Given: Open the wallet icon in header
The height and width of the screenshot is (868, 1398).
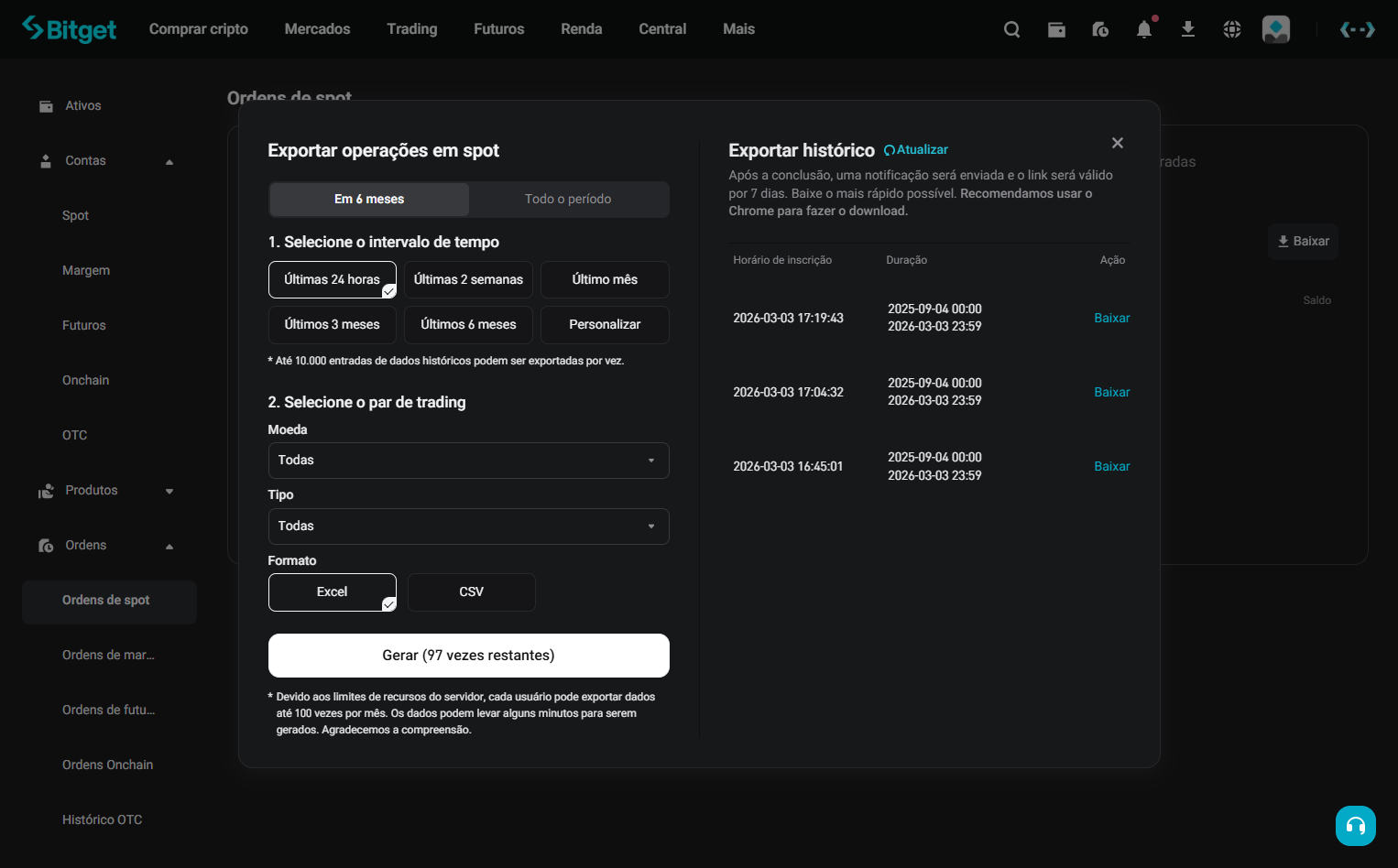Looking at the screenshot, I should coord(1056,29).
